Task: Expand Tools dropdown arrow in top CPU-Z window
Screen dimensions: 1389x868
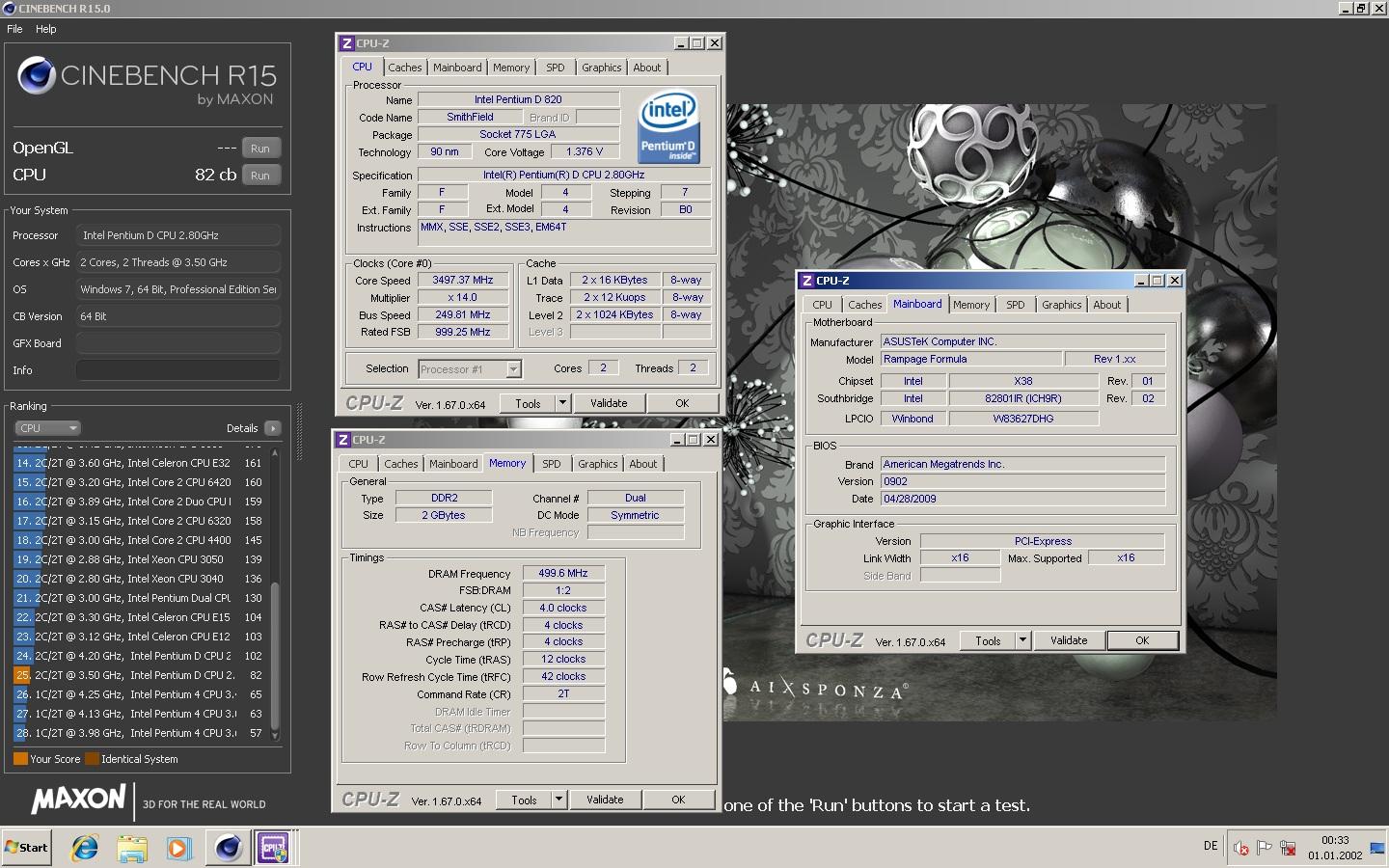Action: pos(564,404)
